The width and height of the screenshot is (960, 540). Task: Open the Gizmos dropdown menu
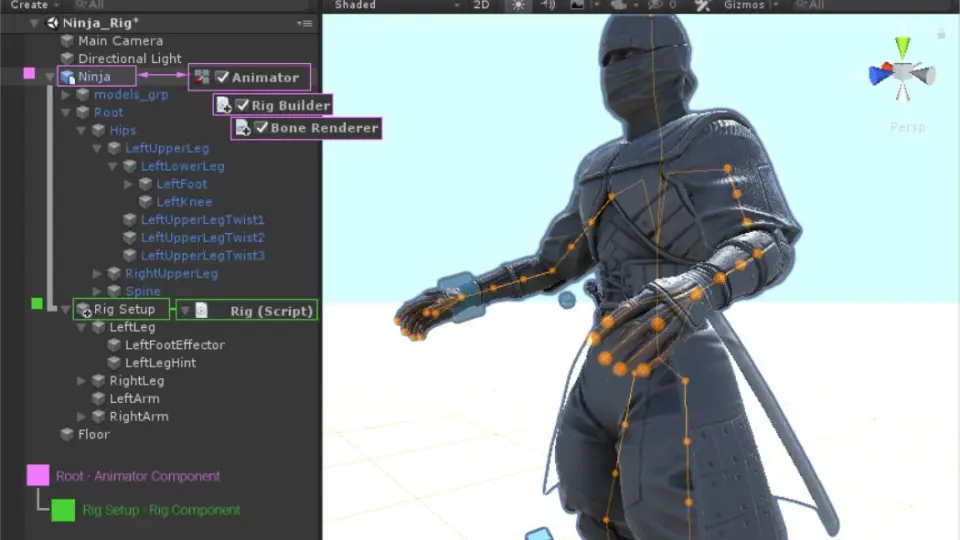pyautogui.click(x=751, y=5)
